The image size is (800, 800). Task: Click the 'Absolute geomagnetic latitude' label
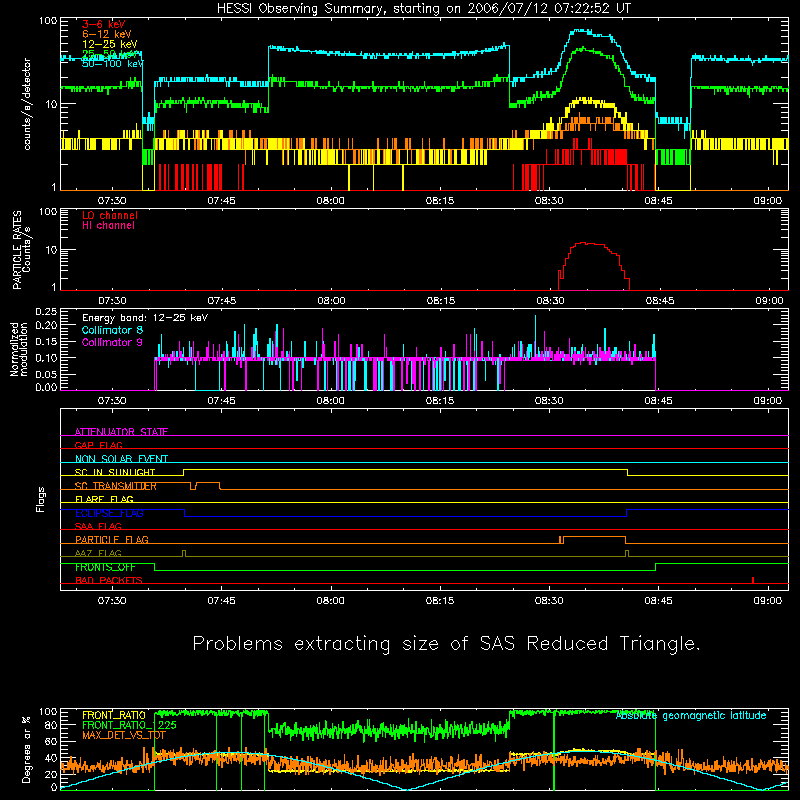coord(691,716)
